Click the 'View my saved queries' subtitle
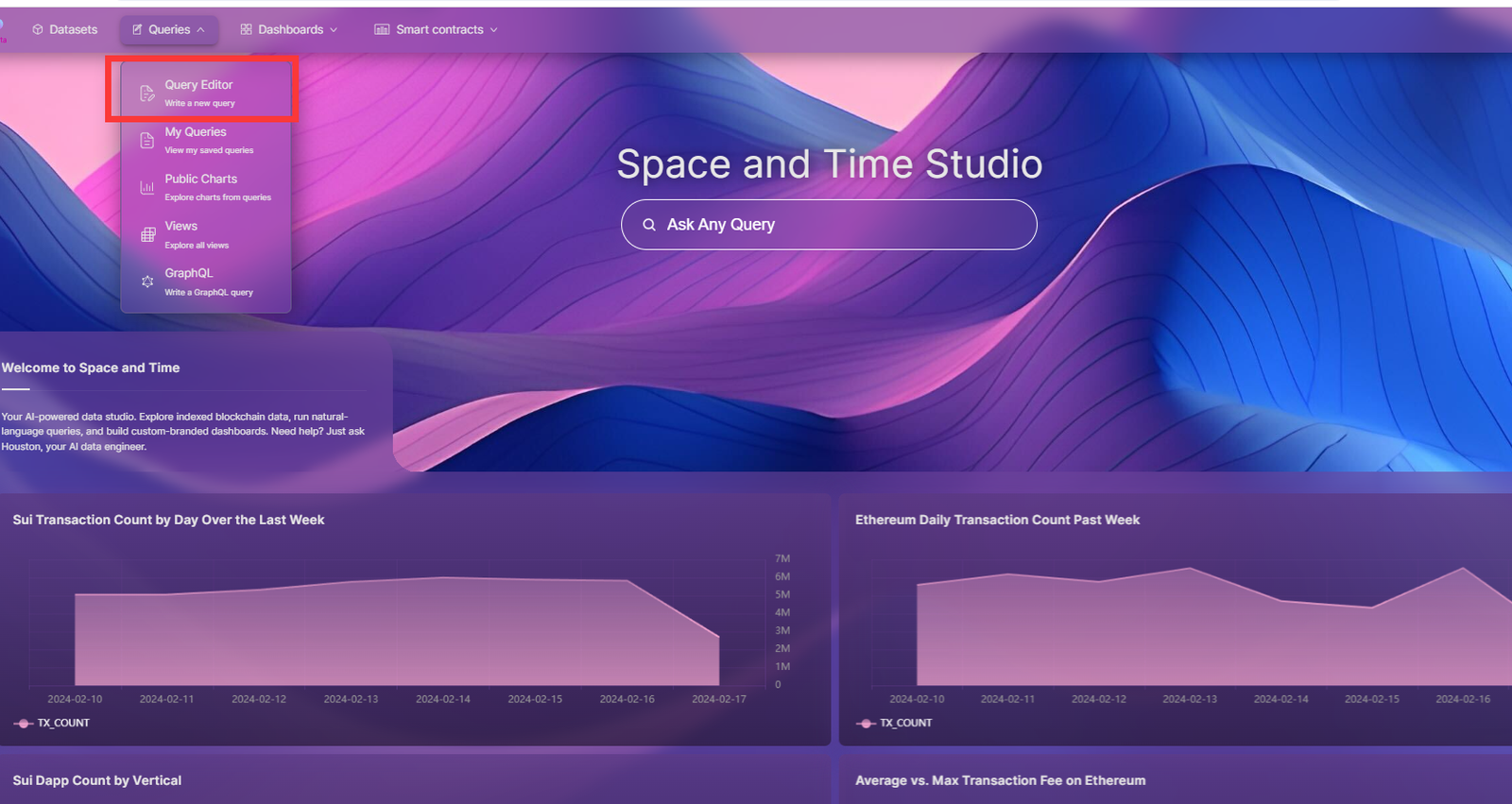1512x804 pixels. [x=209, y=150]
